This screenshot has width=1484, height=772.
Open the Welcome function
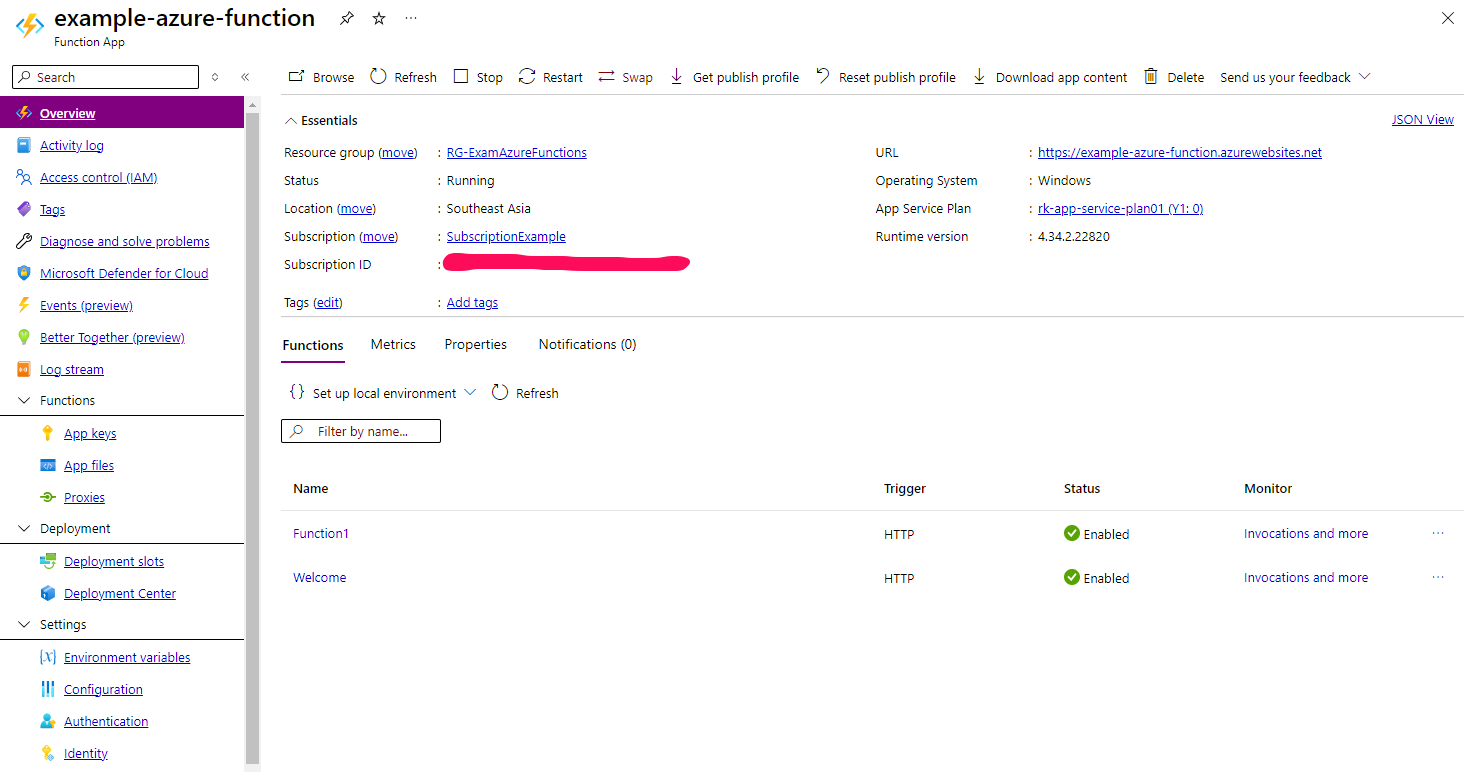(320, 577)
